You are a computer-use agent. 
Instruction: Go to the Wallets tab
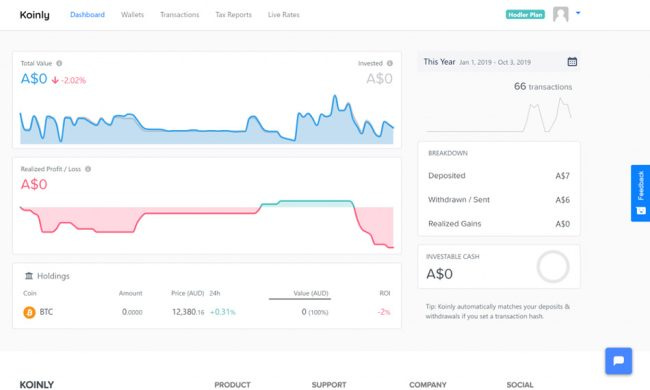tap(132, 15)
